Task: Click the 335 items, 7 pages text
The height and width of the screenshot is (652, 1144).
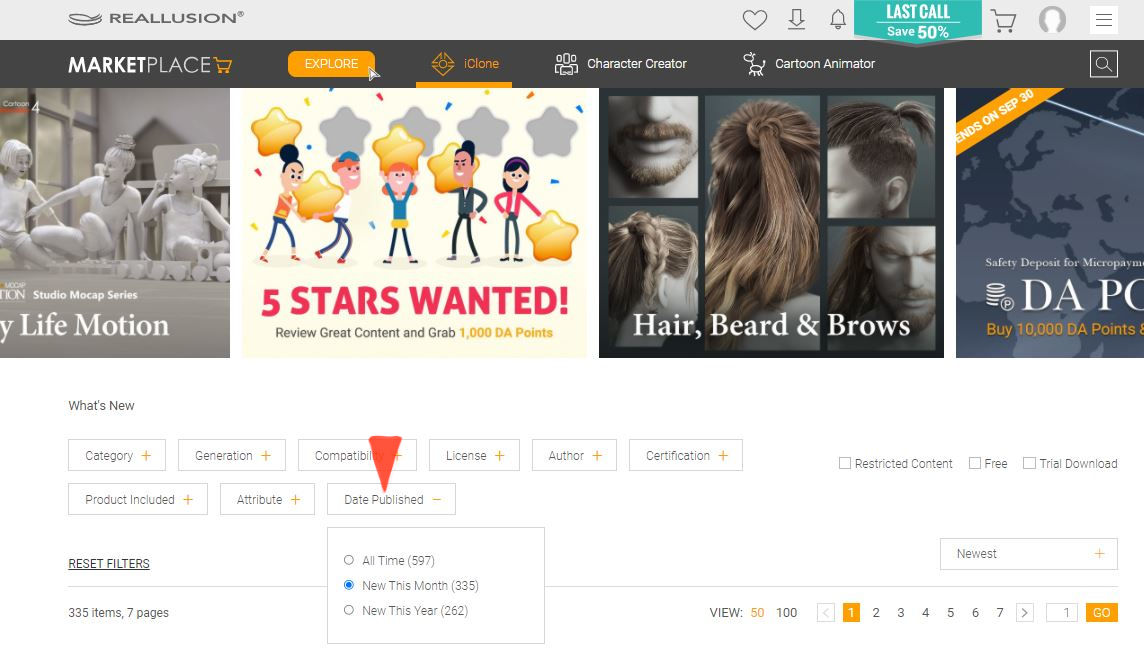Action: 118,613
